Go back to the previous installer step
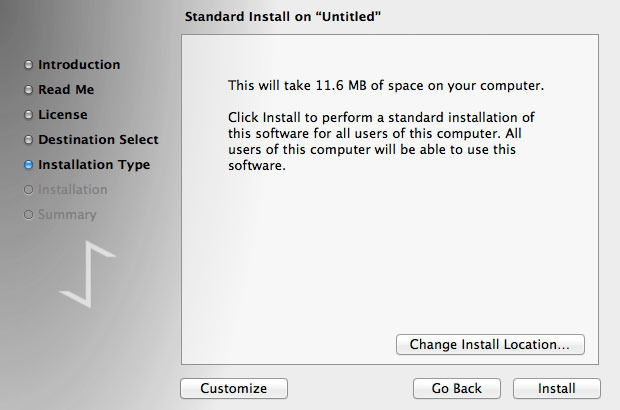This screenshot has width=620, height=410. coord(456,388)
